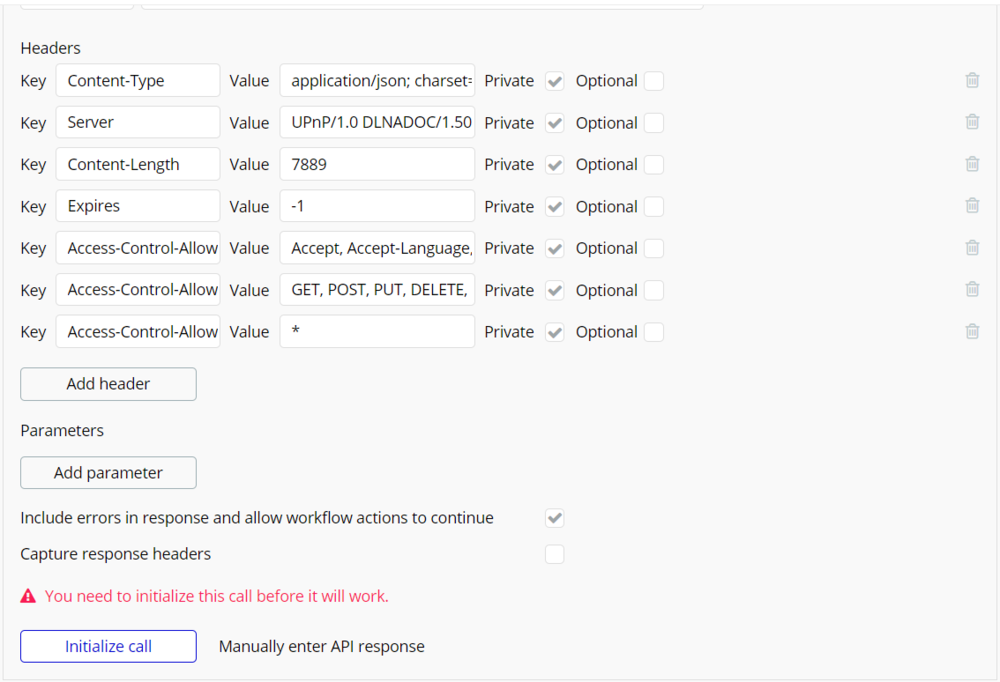This screenshot has width=1000, height=682.
Task: Enable Optional for Server header
Action: [653, 123]
